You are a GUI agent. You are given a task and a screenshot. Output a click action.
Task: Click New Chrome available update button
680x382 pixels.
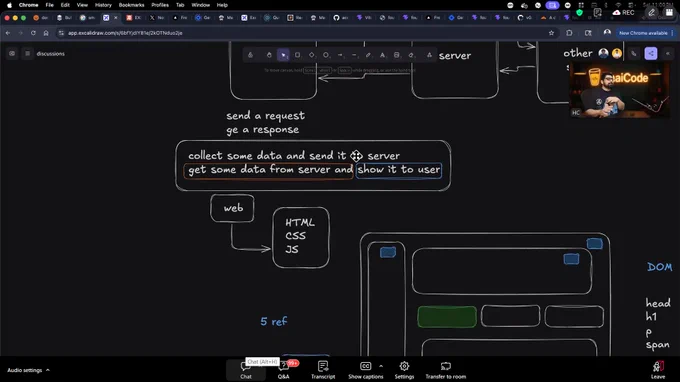(644, 33)
